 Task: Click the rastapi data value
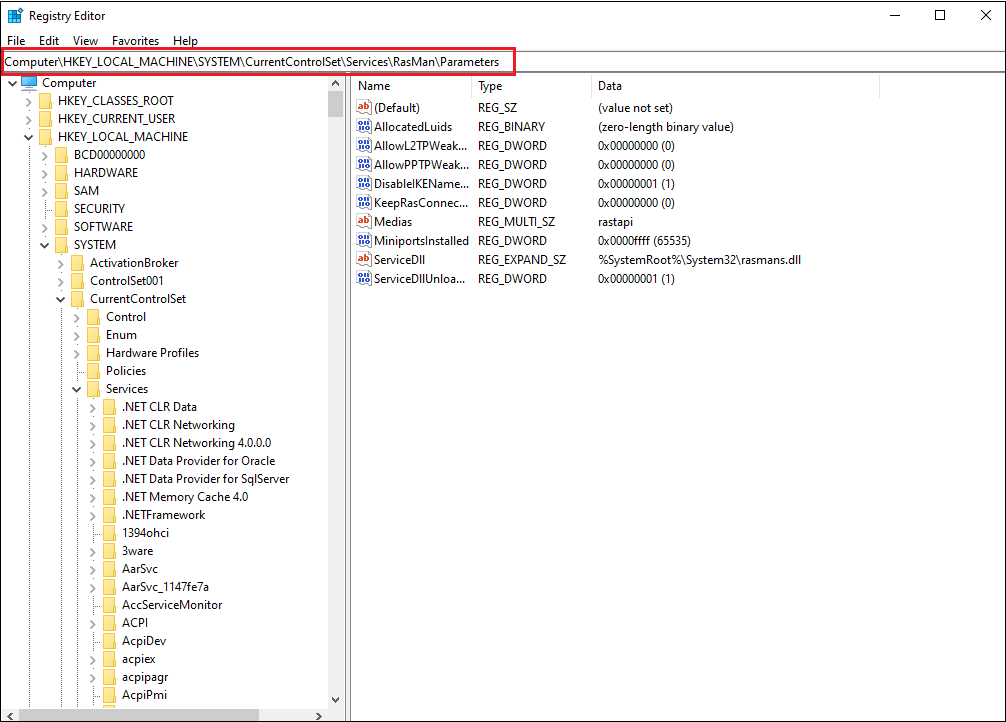615,221
